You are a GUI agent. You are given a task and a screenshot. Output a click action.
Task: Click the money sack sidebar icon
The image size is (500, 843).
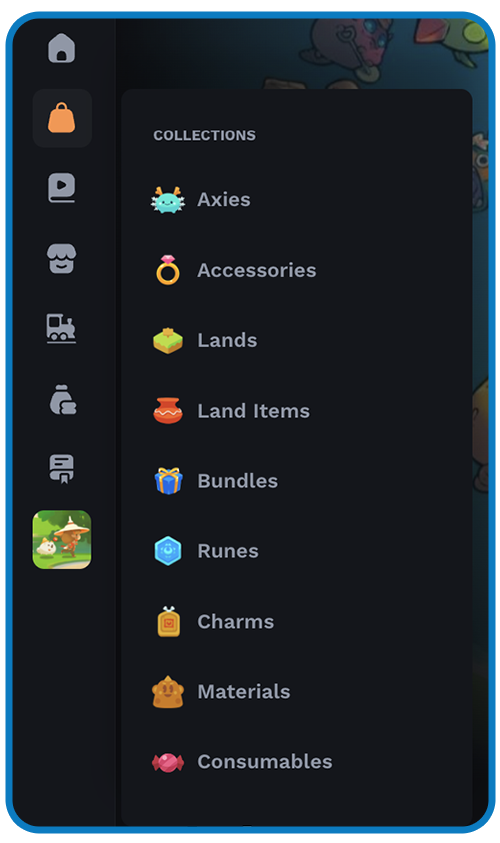click(63, 399)
